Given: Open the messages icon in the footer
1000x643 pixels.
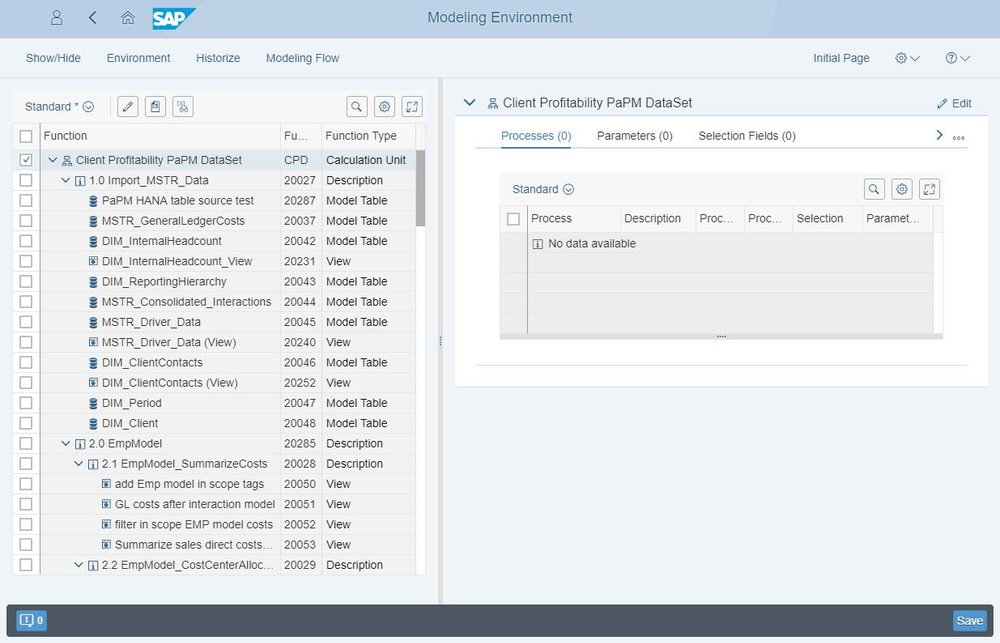Looking at the screenshot, I should point(31,620).
